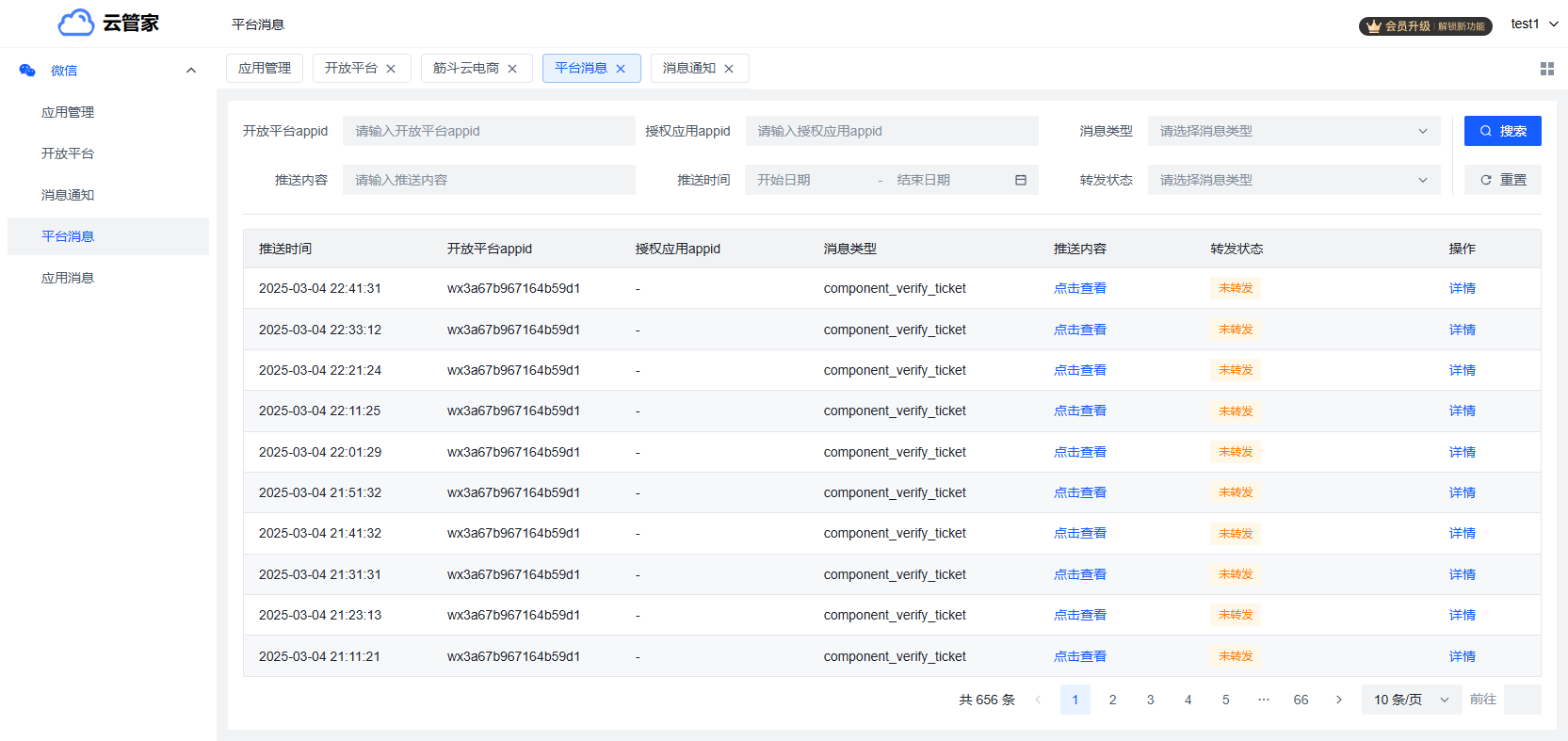Viewport: 1568px width, 741px height.
Task: Focus the 推送内容 input
Action: (x=489, y=180)
